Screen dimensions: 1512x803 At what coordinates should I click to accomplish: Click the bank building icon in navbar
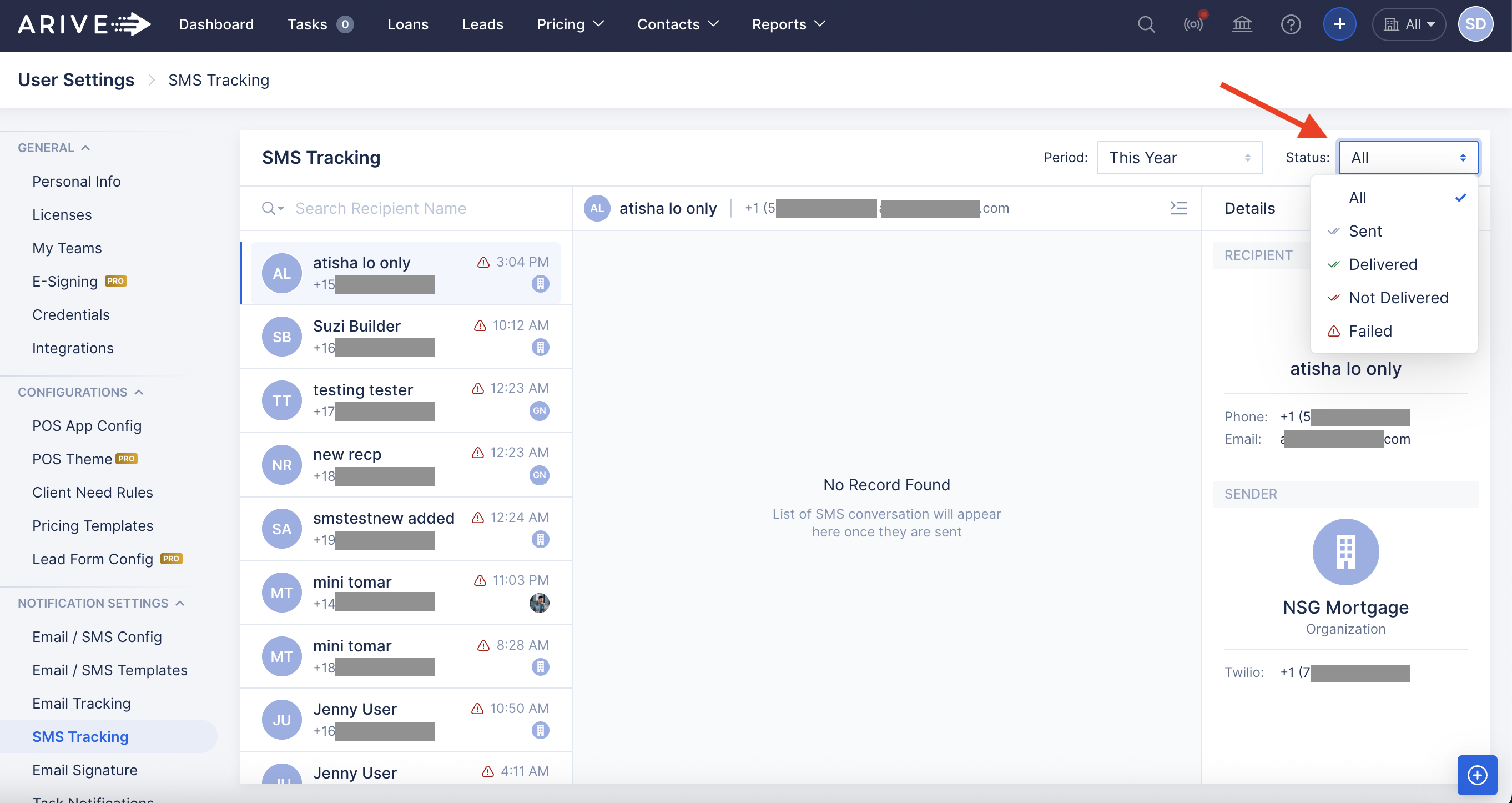1242,24
